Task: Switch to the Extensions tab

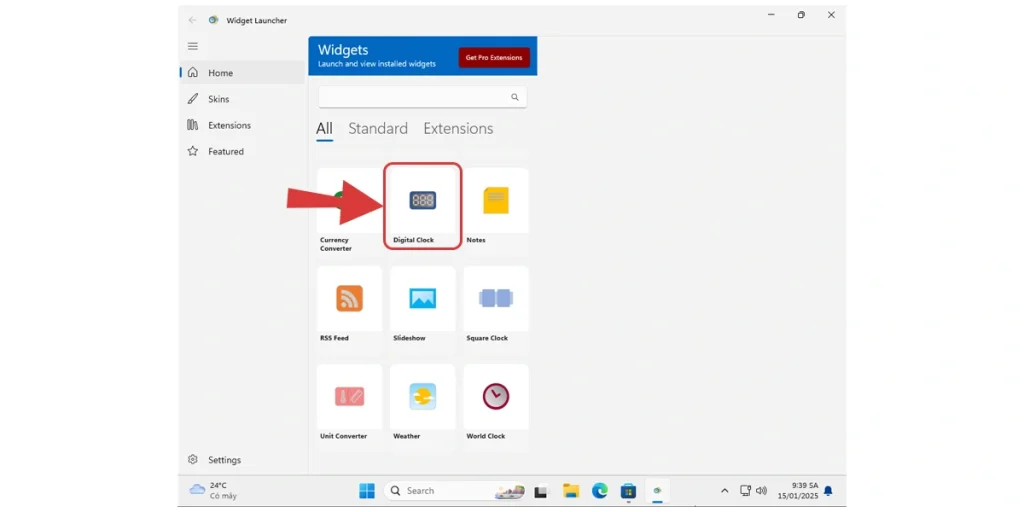Action: (458, 129)
